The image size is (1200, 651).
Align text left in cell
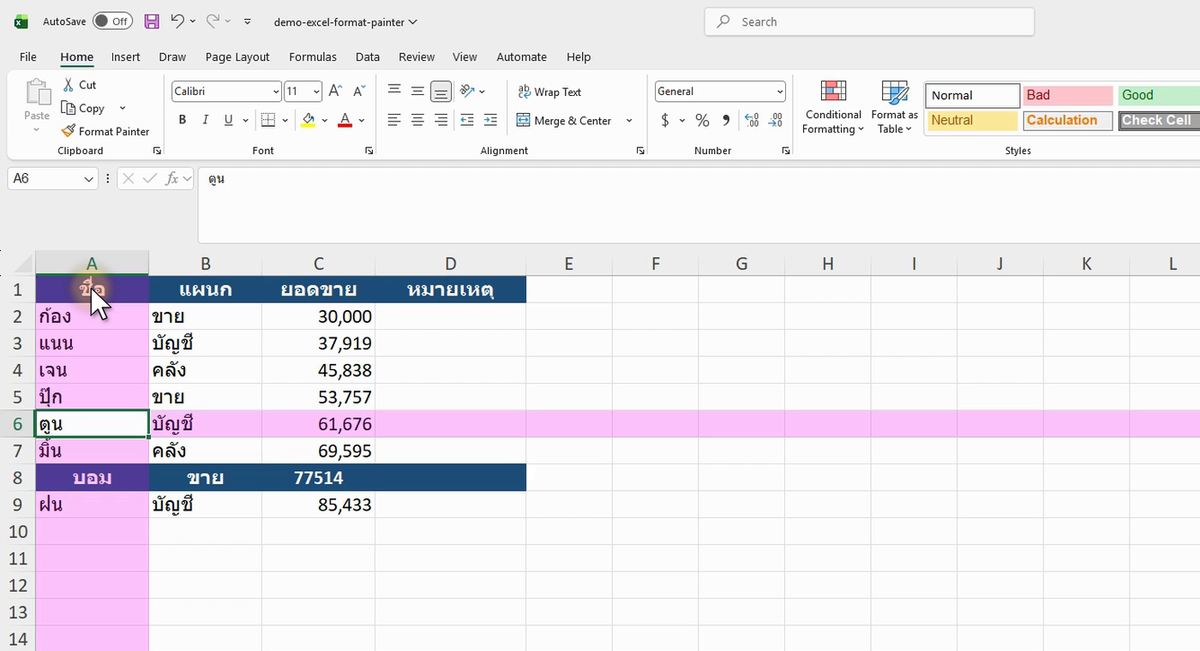coord(394,120)
